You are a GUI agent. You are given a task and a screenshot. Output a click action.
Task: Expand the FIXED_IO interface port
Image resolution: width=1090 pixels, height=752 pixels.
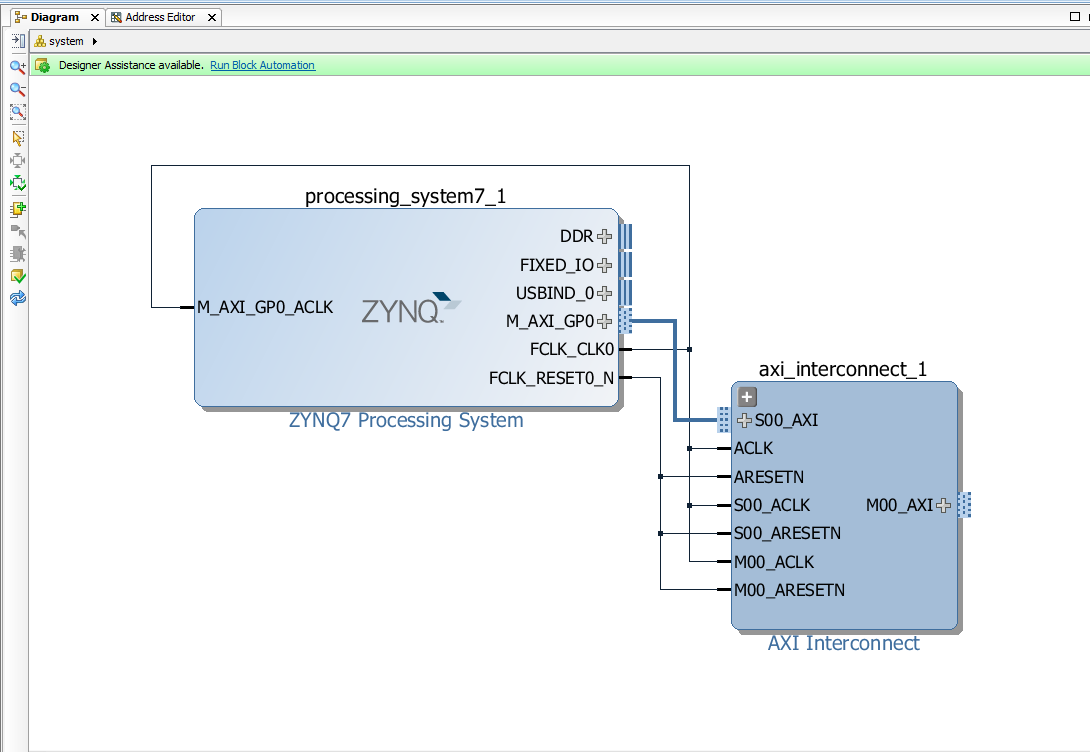coord(604,265)
